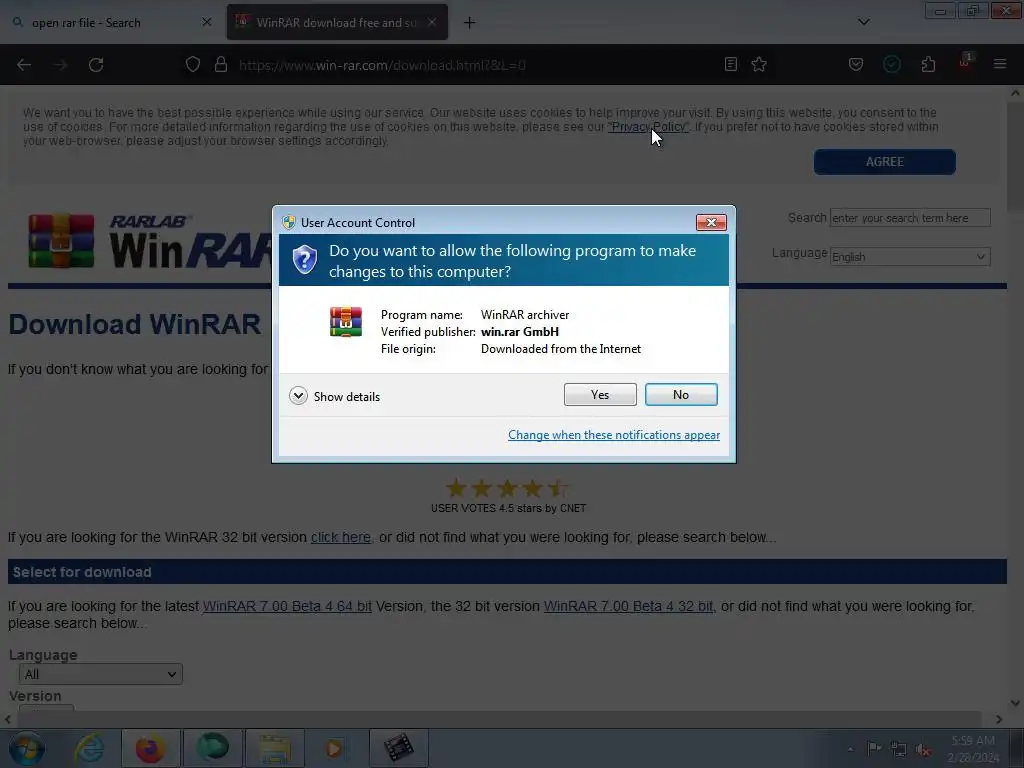
Task: Open the Pocket save icon
Action: [x=856, y=64]
